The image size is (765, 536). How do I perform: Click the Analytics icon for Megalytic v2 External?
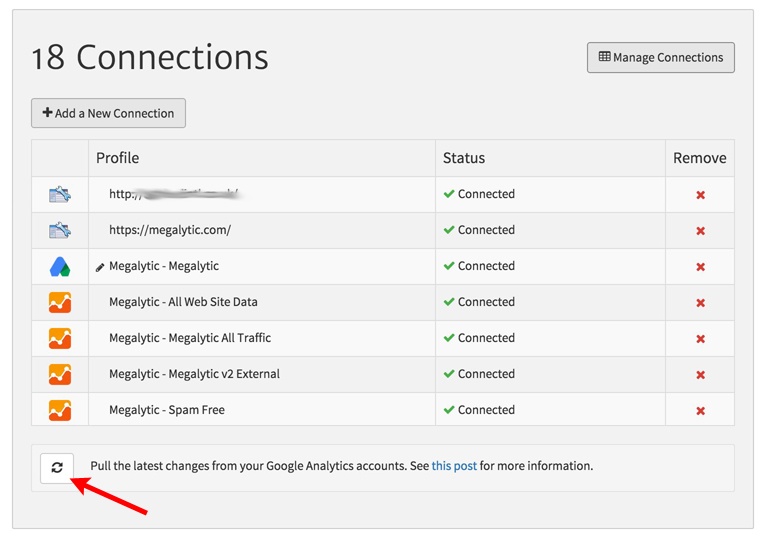60,374
